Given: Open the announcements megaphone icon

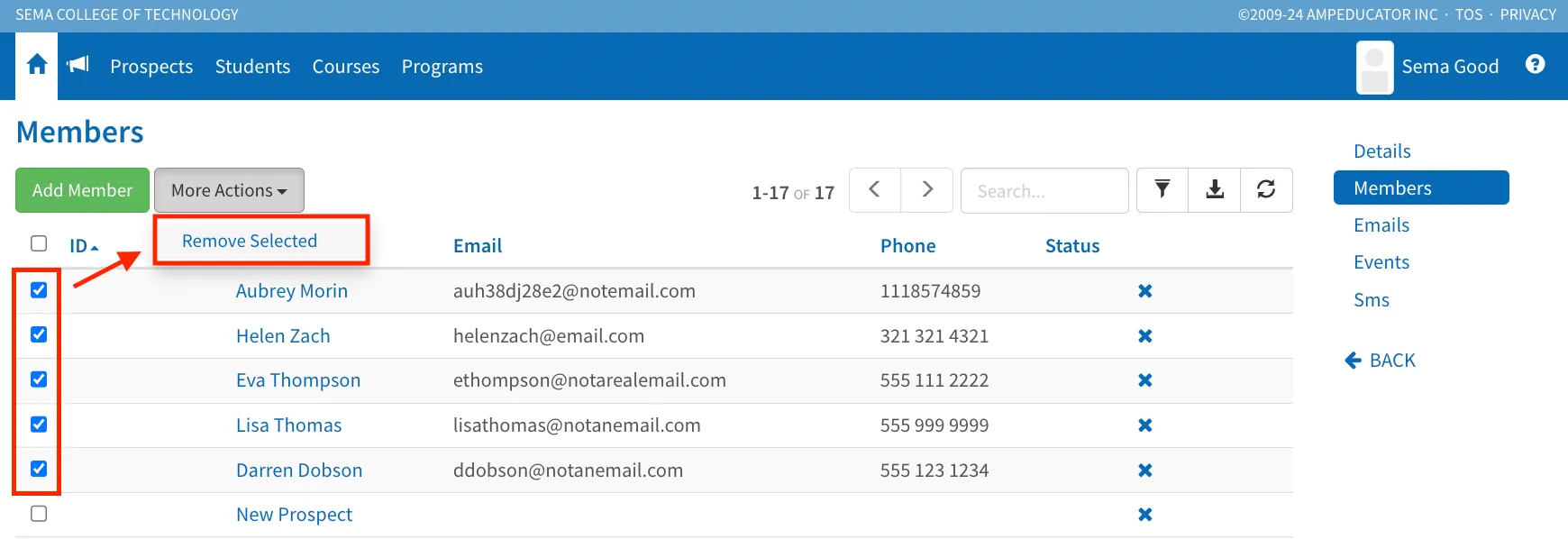Looking at the screenshot, I should (78, 64).
